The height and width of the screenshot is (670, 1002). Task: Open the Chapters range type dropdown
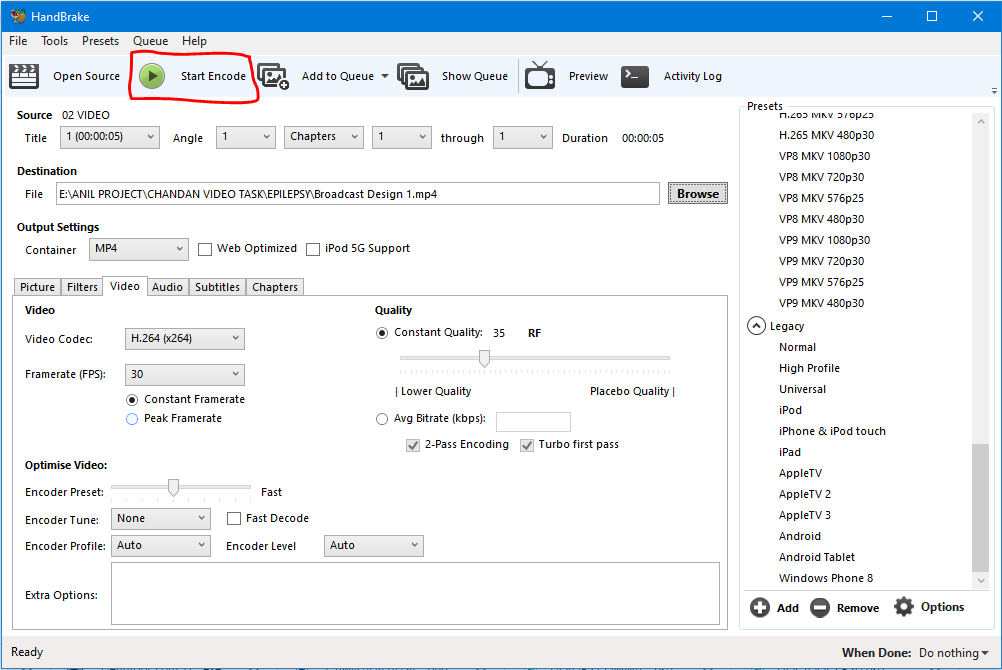point(324,137)
